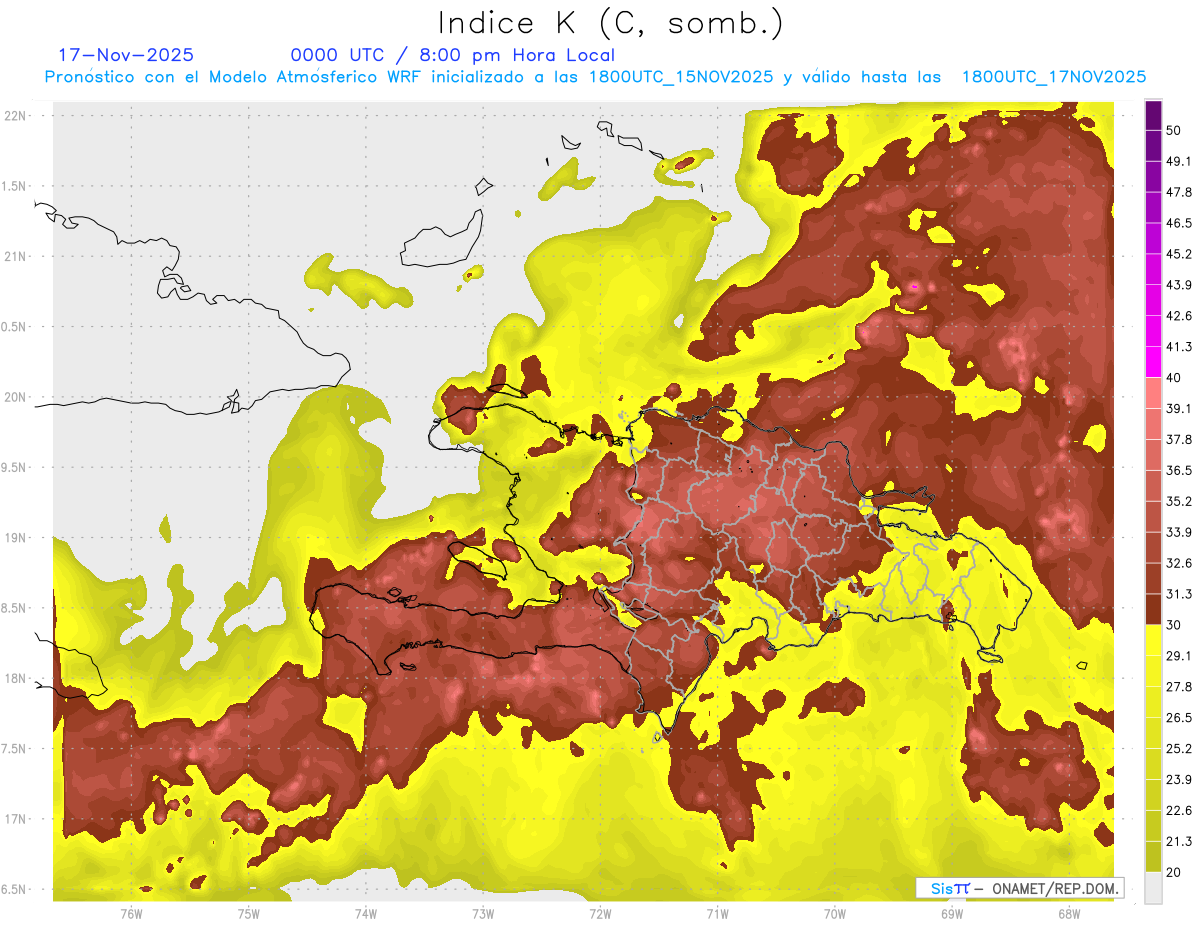Click the 70W longitude label
This screenshot has height=927, width=1200.
coord(835,913)
